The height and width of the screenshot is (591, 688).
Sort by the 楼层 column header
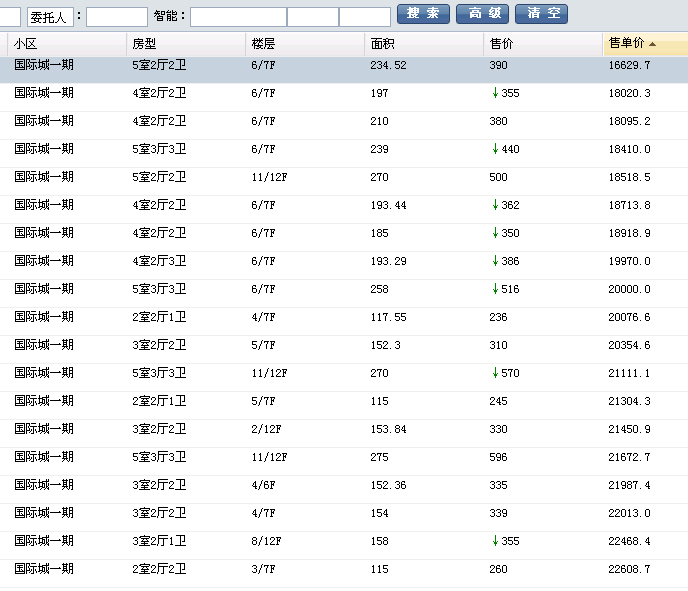[x=305, y=44]
